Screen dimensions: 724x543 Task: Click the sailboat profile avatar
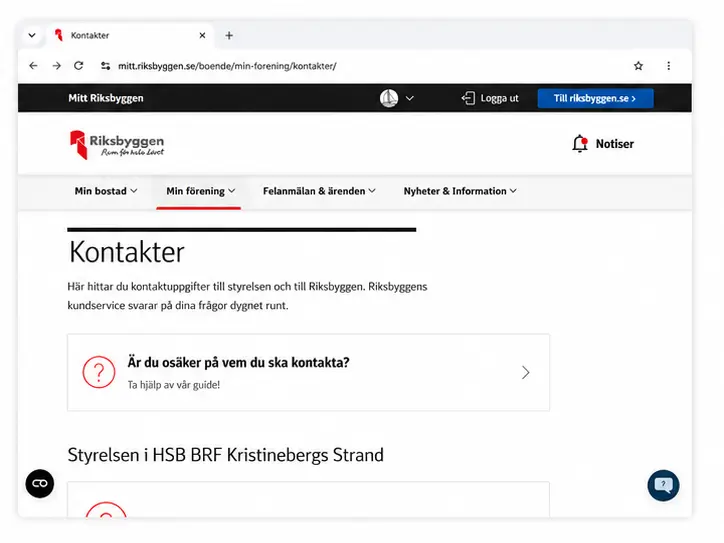[x=389, y=98]
